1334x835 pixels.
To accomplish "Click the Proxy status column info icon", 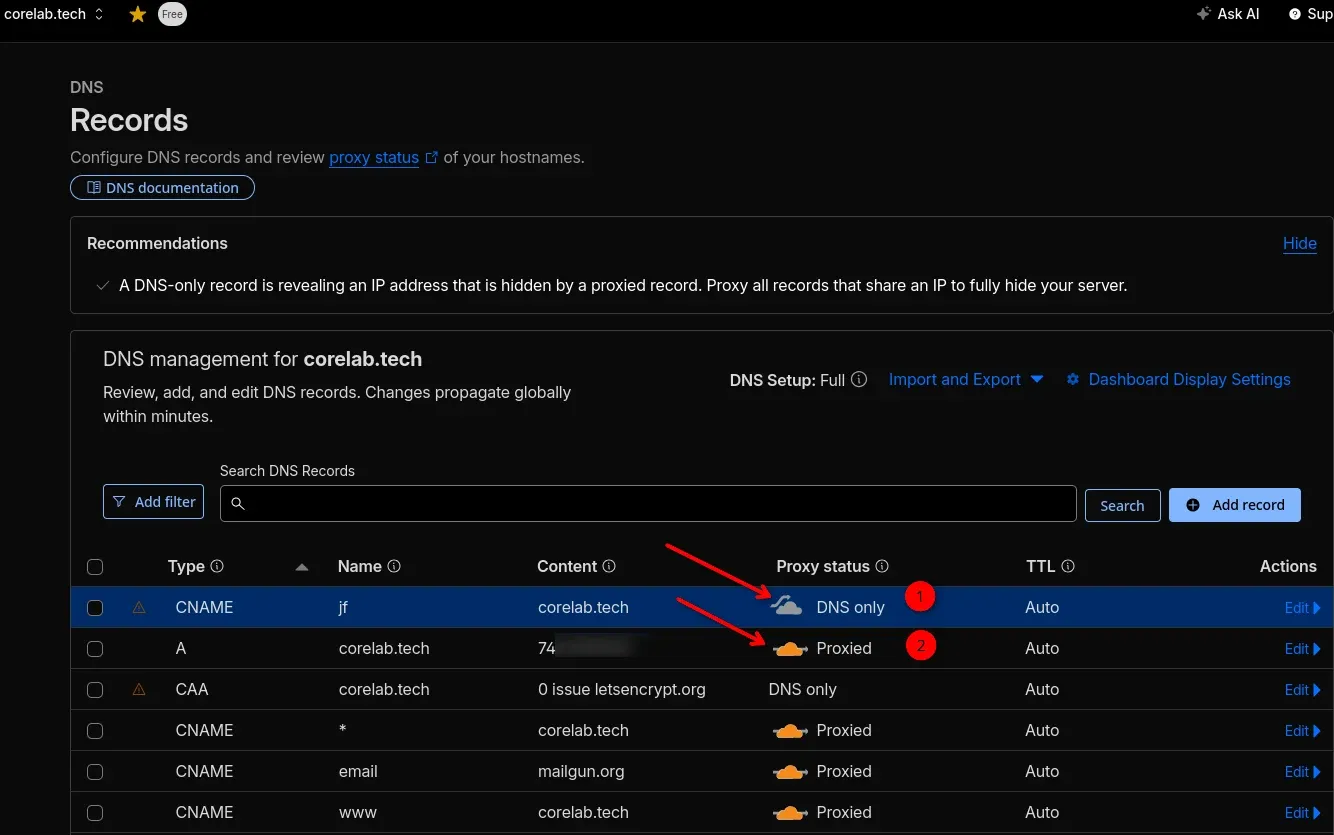I will [x=882, y=566].
